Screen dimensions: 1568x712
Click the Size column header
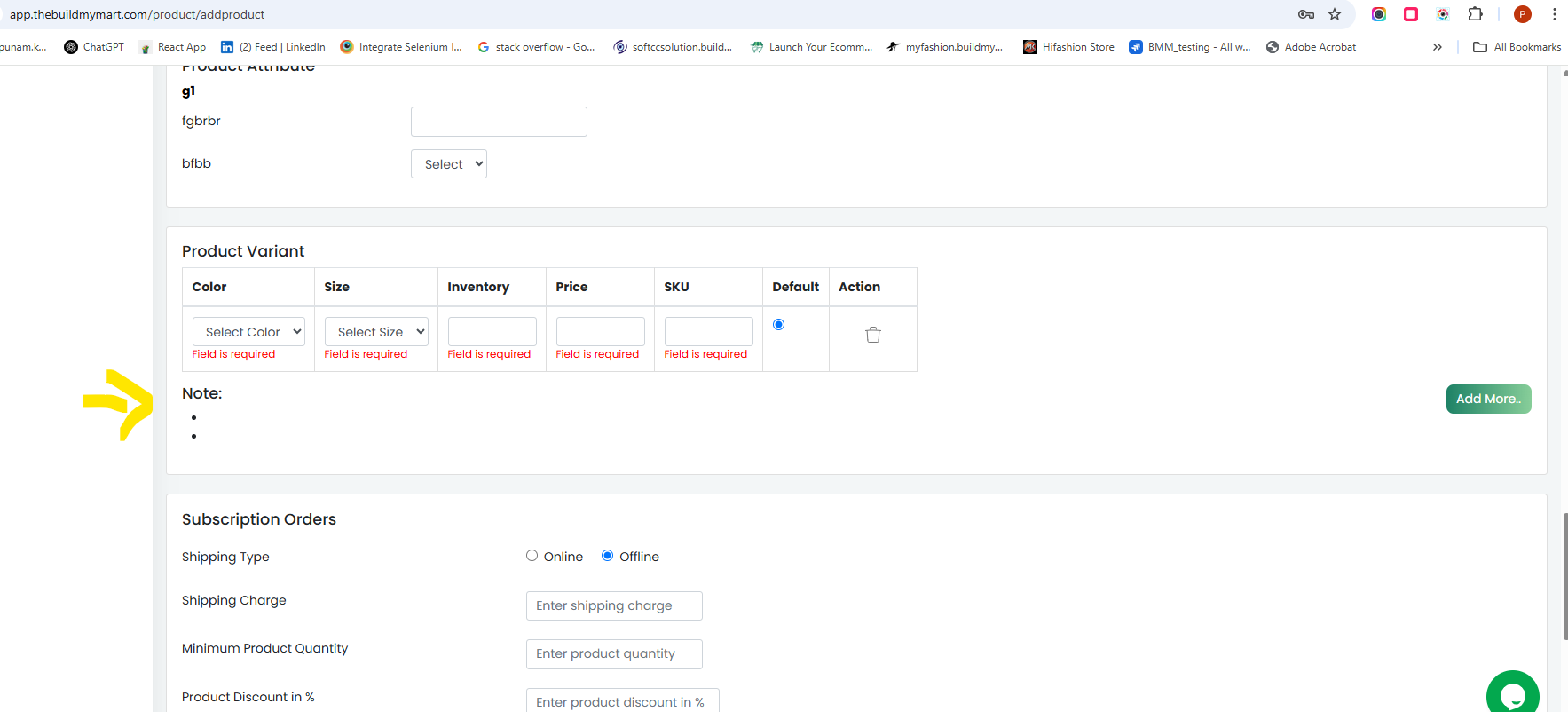click(x=337, y=287)
